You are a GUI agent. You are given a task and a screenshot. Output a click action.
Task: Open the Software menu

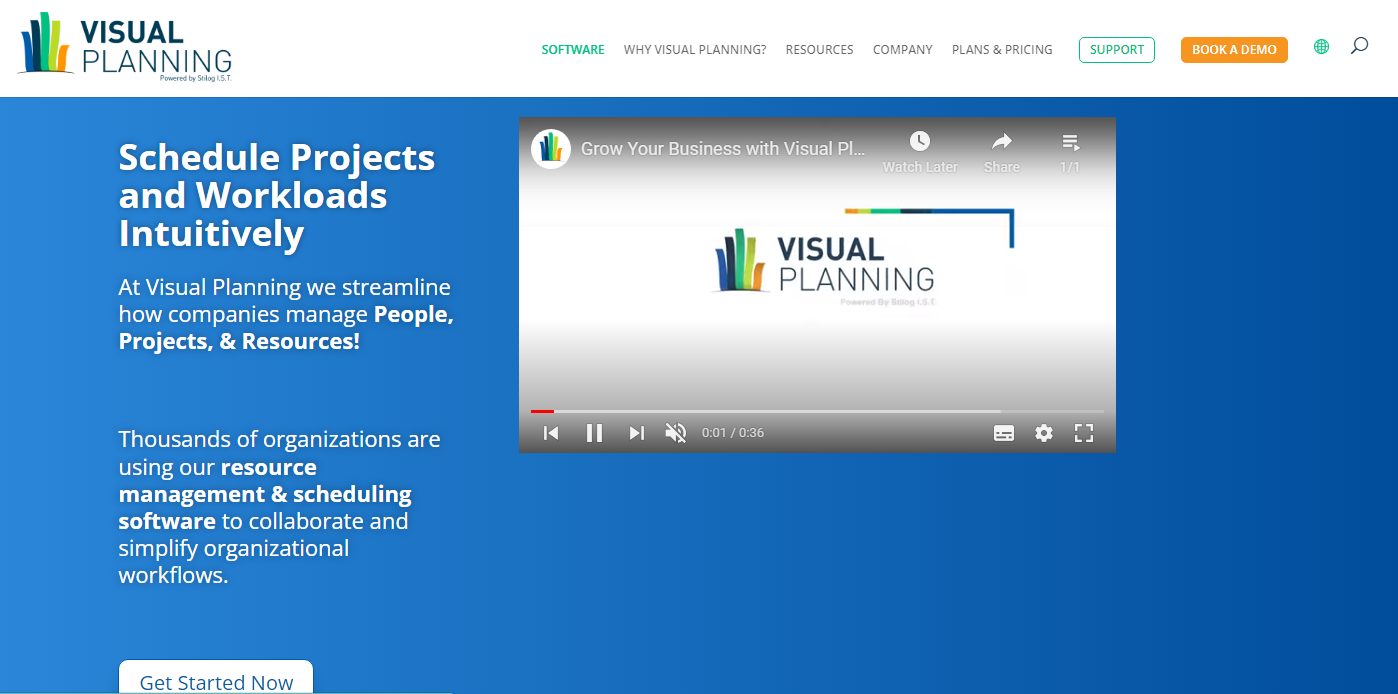pos(573,50)
